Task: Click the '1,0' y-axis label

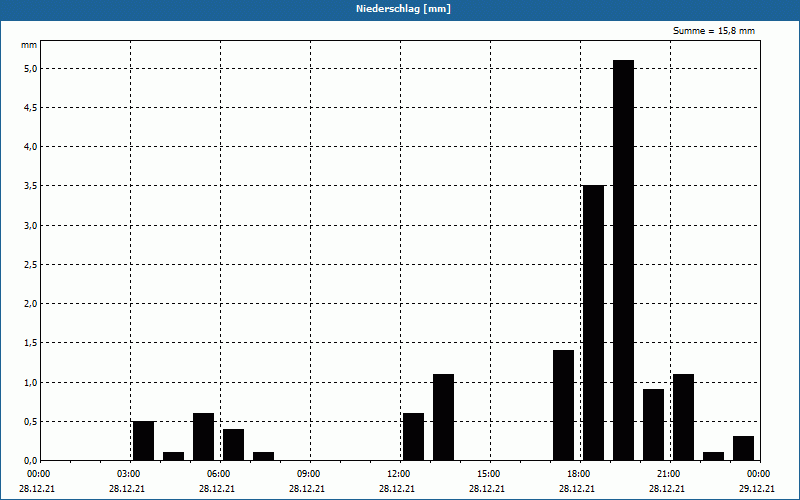Action: pos(30,382)
